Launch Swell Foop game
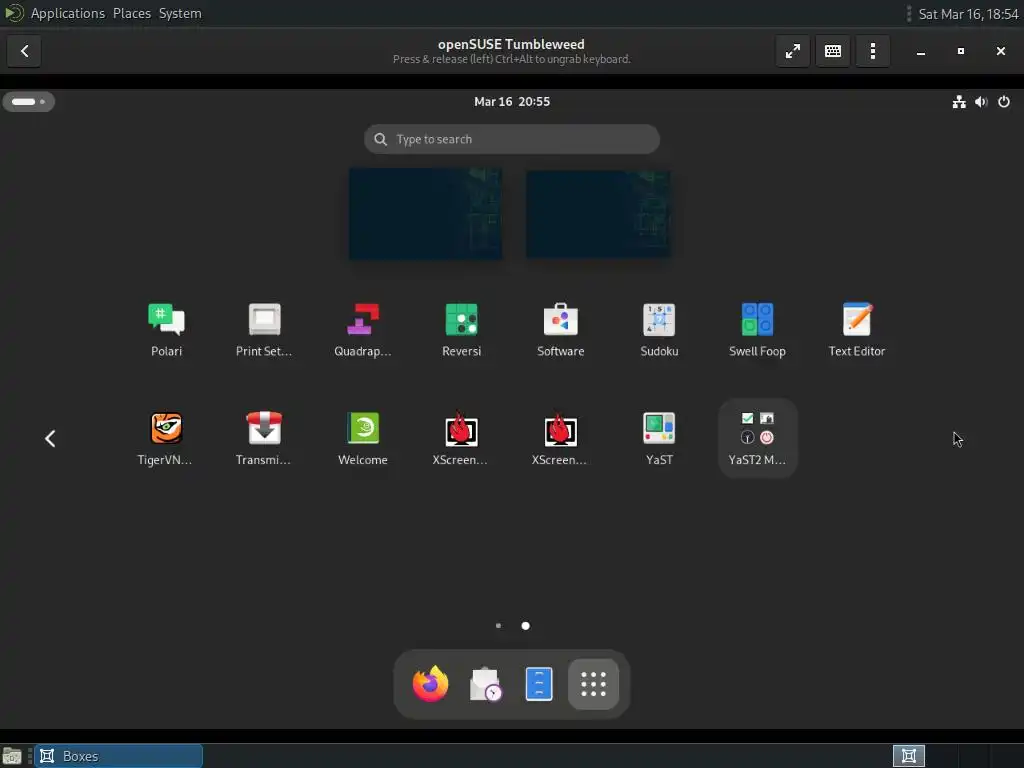Image resolution: width=1024 pixels, height=768 pixels. [x=758, y=330]
